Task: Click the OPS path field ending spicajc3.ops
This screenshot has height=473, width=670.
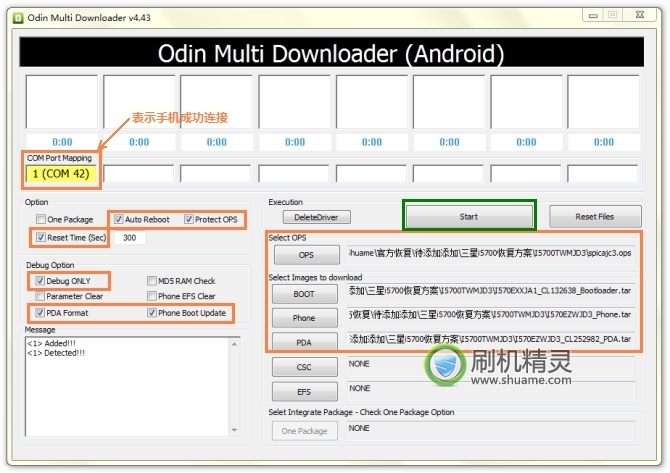Action: point(491,254)
